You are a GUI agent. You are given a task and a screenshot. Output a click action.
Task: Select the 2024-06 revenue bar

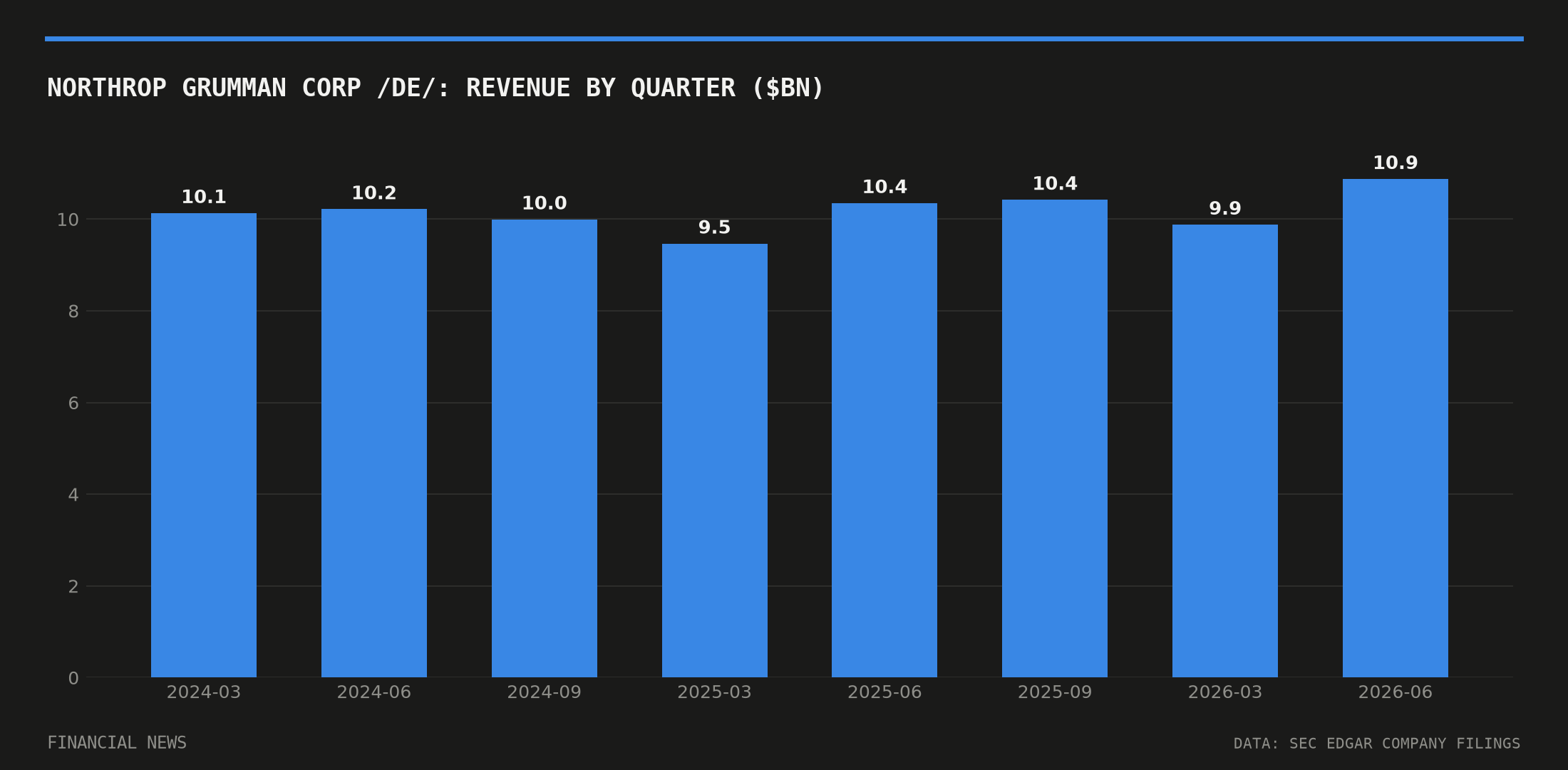point(374,443)
